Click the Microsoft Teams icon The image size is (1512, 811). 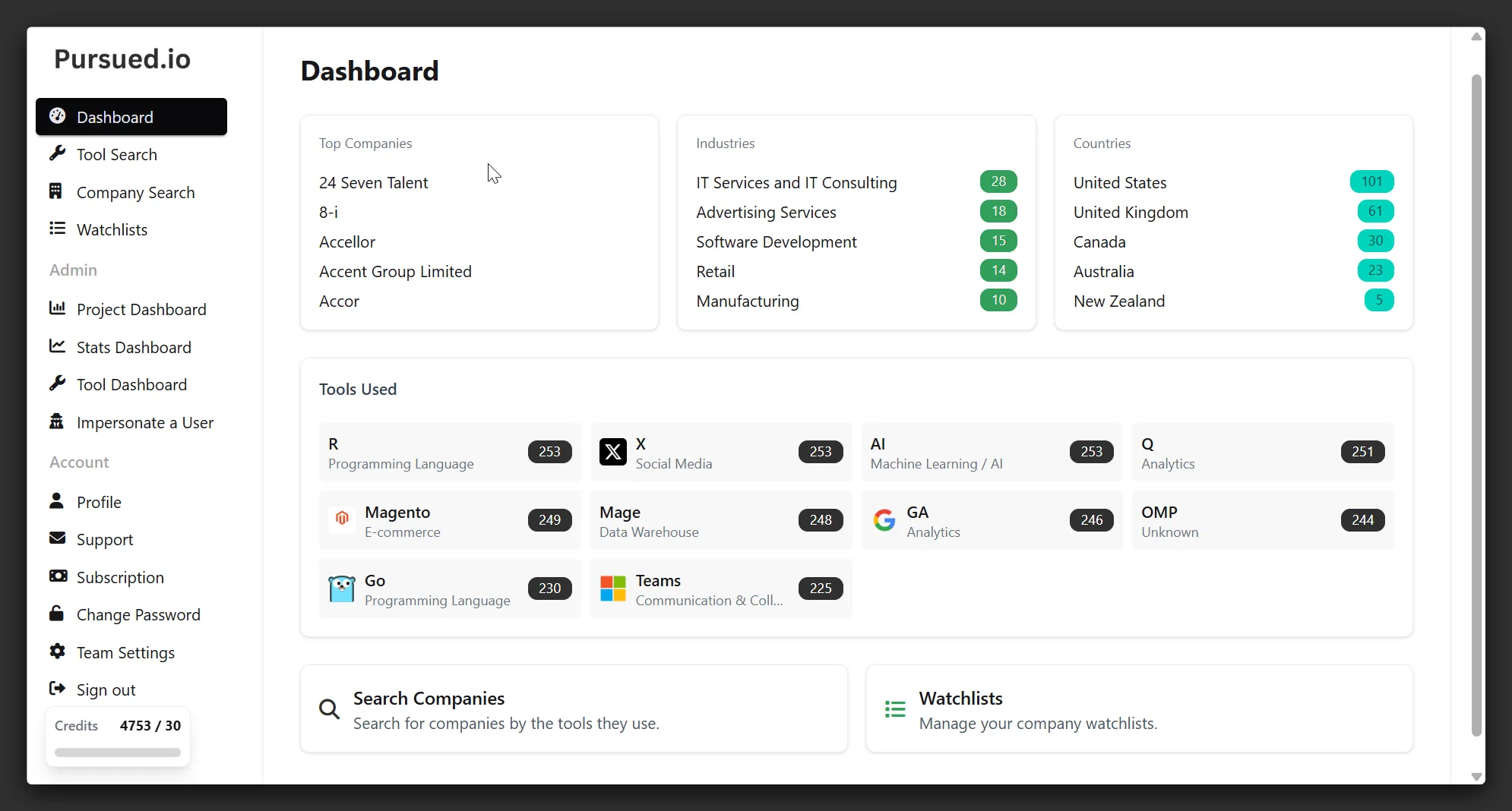(612, 589)
